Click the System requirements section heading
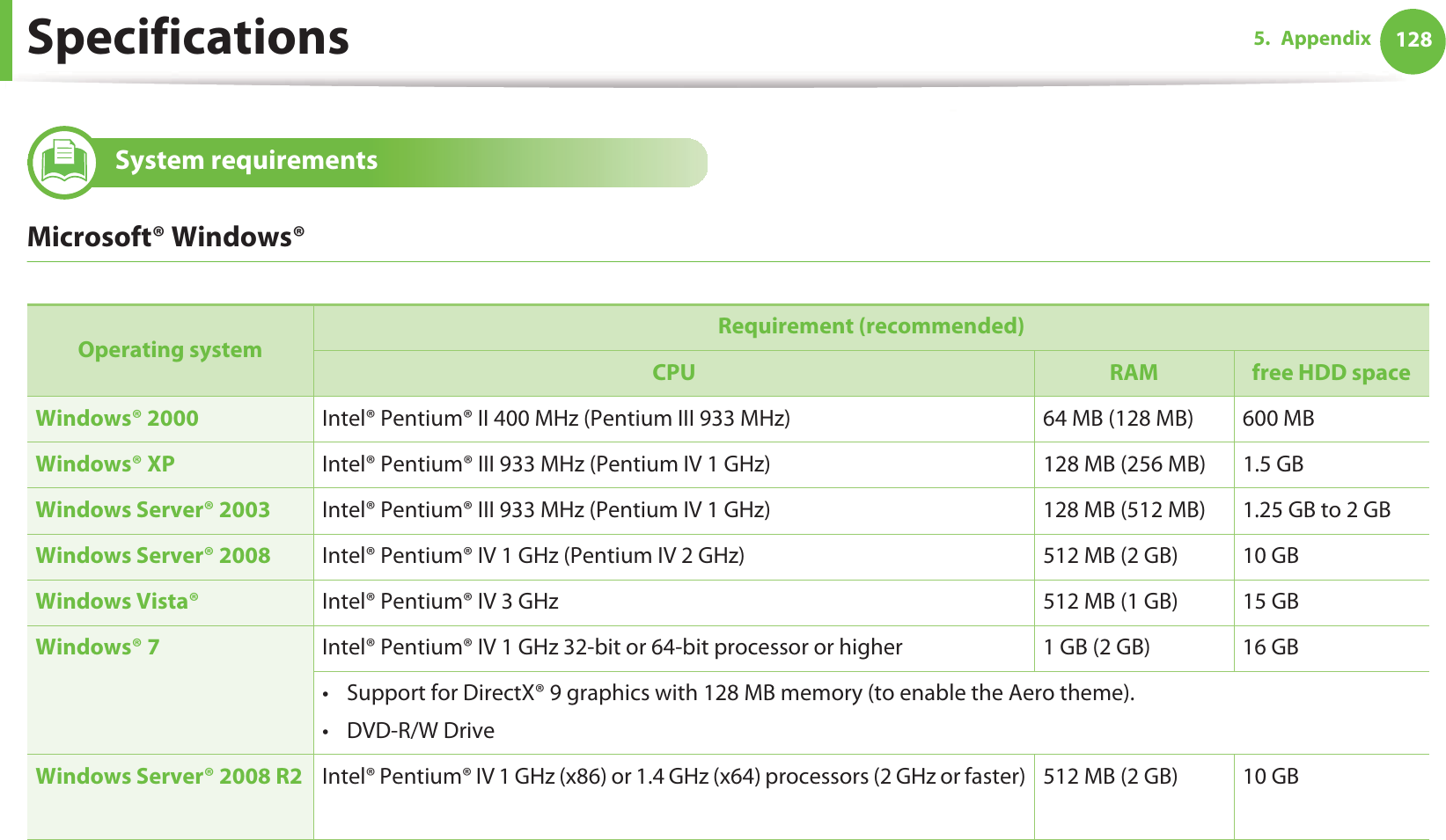1446x840 pixels. [x=246, y=161]
